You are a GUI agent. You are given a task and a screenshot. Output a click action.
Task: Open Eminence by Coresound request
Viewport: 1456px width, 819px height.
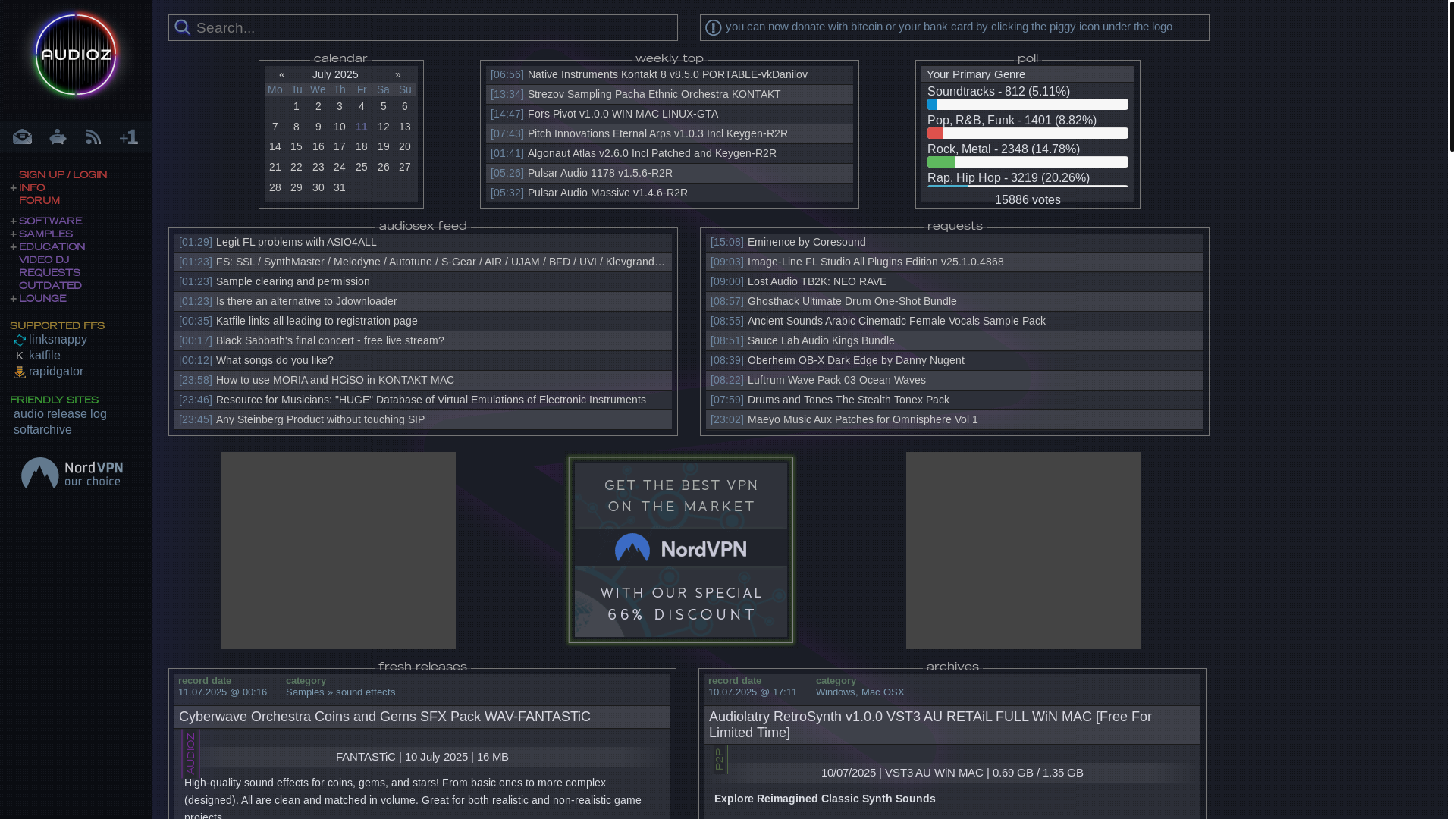[x=806, y=242]
